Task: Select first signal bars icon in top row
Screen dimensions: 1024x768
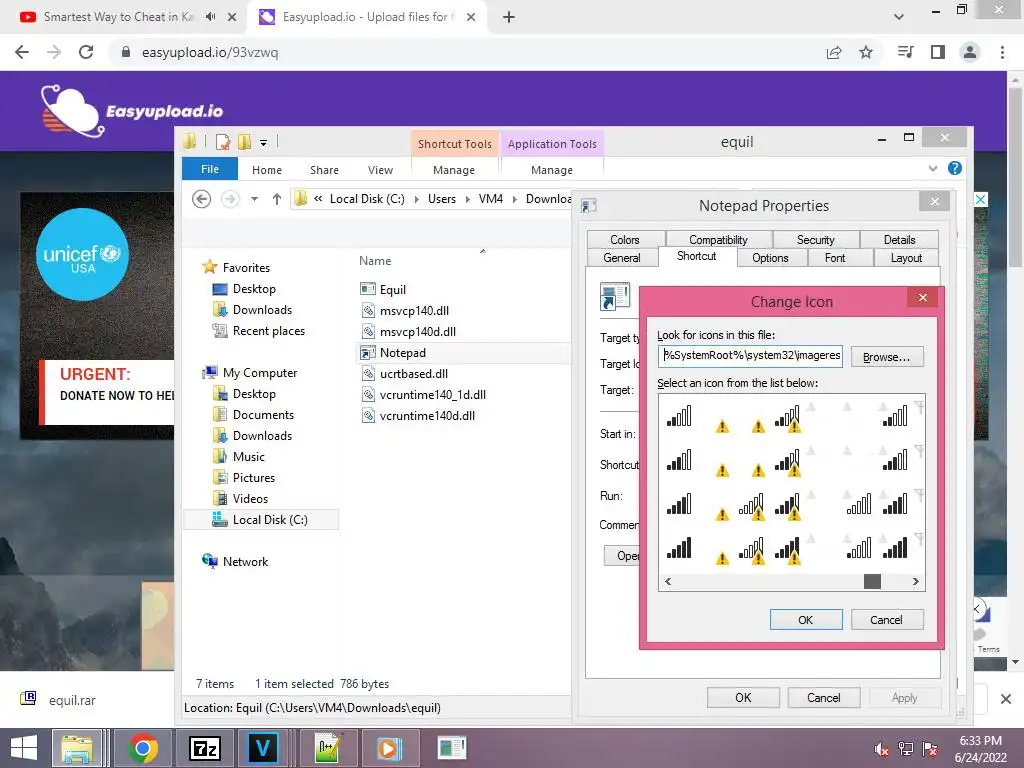Action: [x=679, y=416]
